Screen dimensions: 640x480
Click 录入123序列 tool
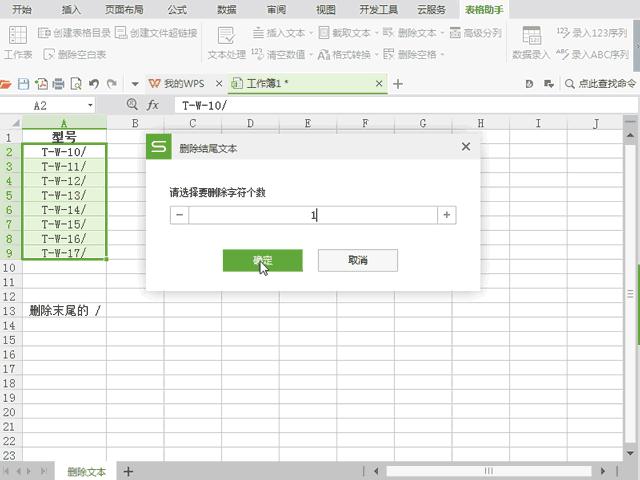[592, 33]
